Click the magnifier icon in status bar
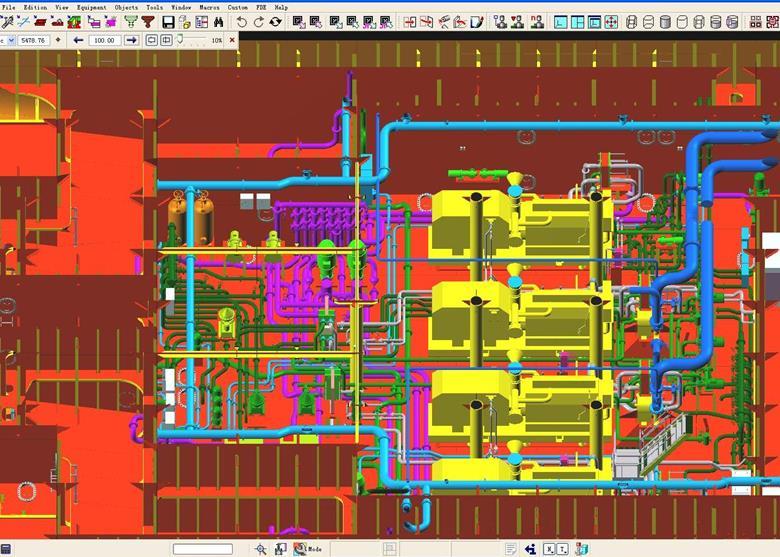 point(261,549)
